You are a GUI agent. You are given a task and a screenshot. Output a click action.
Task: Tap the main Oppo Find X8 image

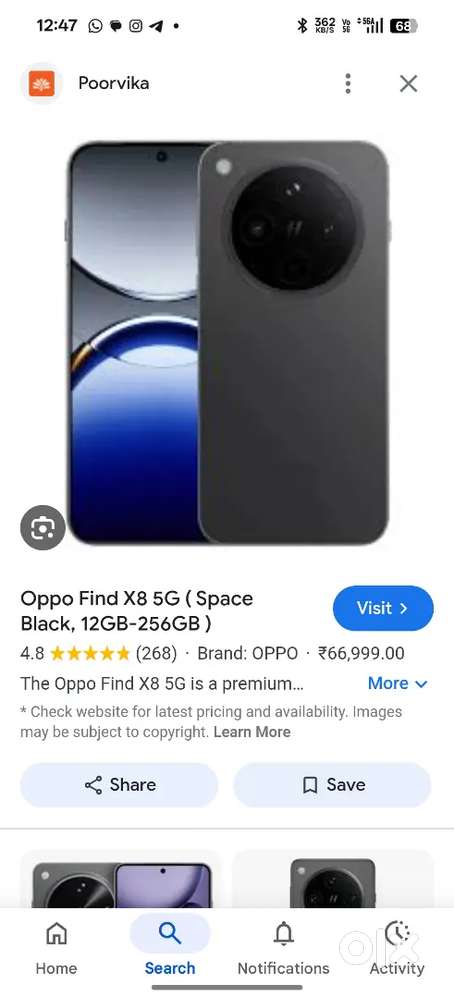pos(227,343)
